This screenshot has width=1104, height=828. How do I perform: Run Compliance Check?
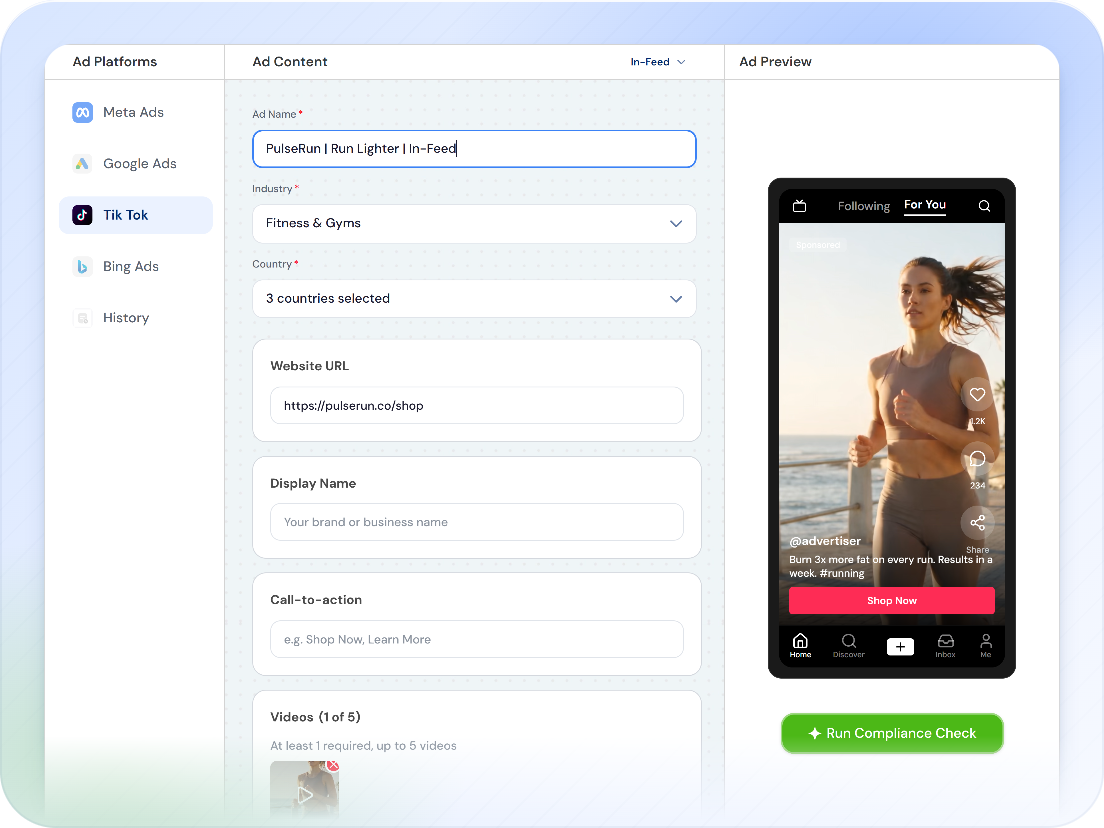pos(891,733)
